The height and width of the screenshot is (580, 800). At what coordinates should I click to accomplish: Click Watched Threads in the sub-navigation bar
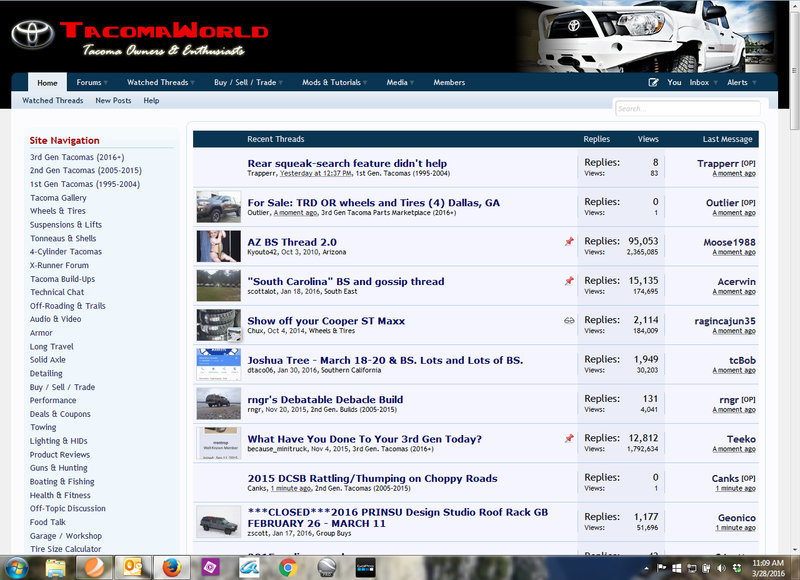pos(53,100)
